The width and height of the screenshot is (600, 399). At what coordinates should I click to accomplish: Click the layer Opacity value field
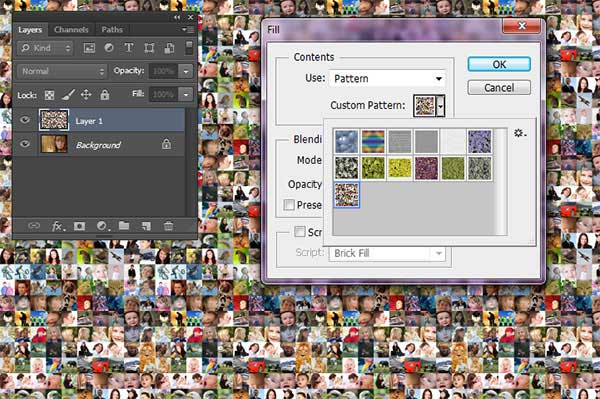click(x=164, y=72)
